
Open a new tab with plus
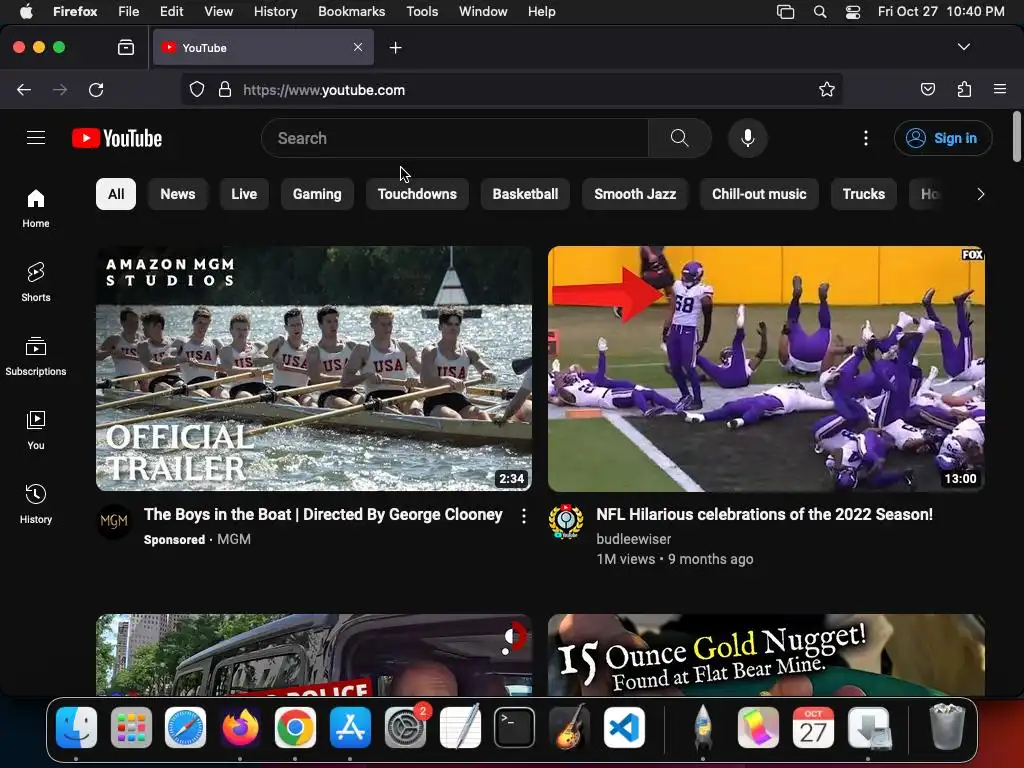coord(395,48)
